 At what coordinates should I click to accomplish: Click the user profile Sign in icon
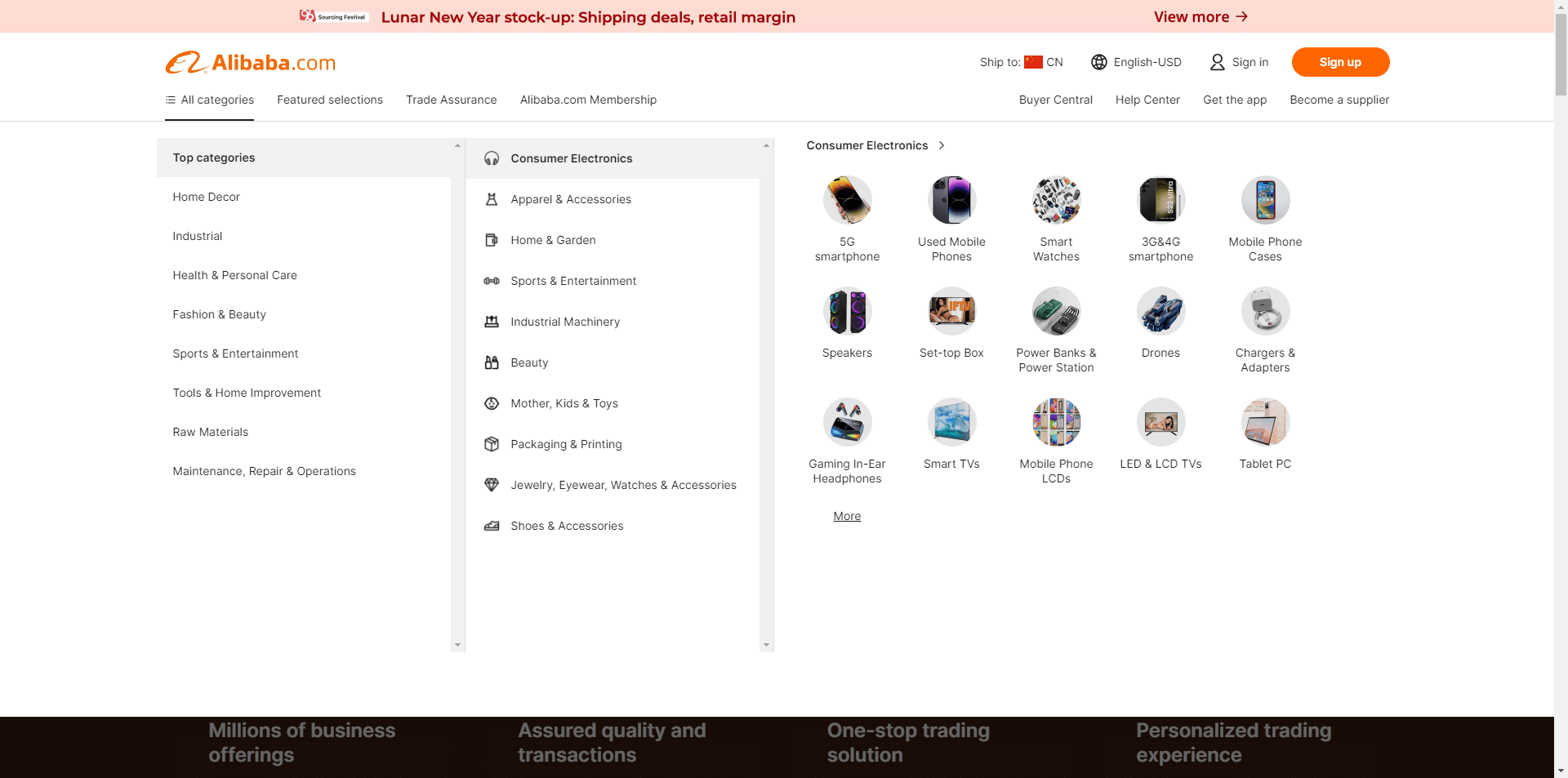click(x=1217, y=62)
